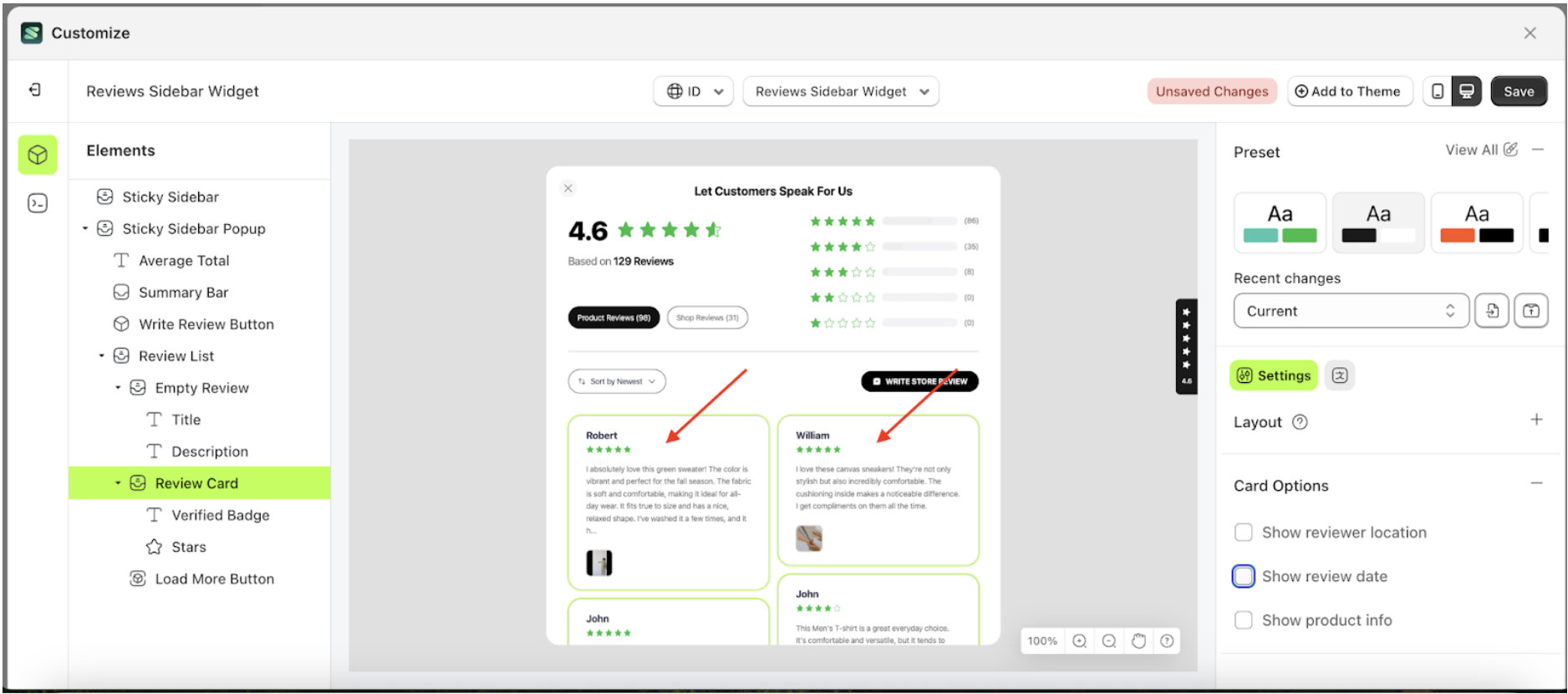Check the Show product info option

[x=1244, y=620]
